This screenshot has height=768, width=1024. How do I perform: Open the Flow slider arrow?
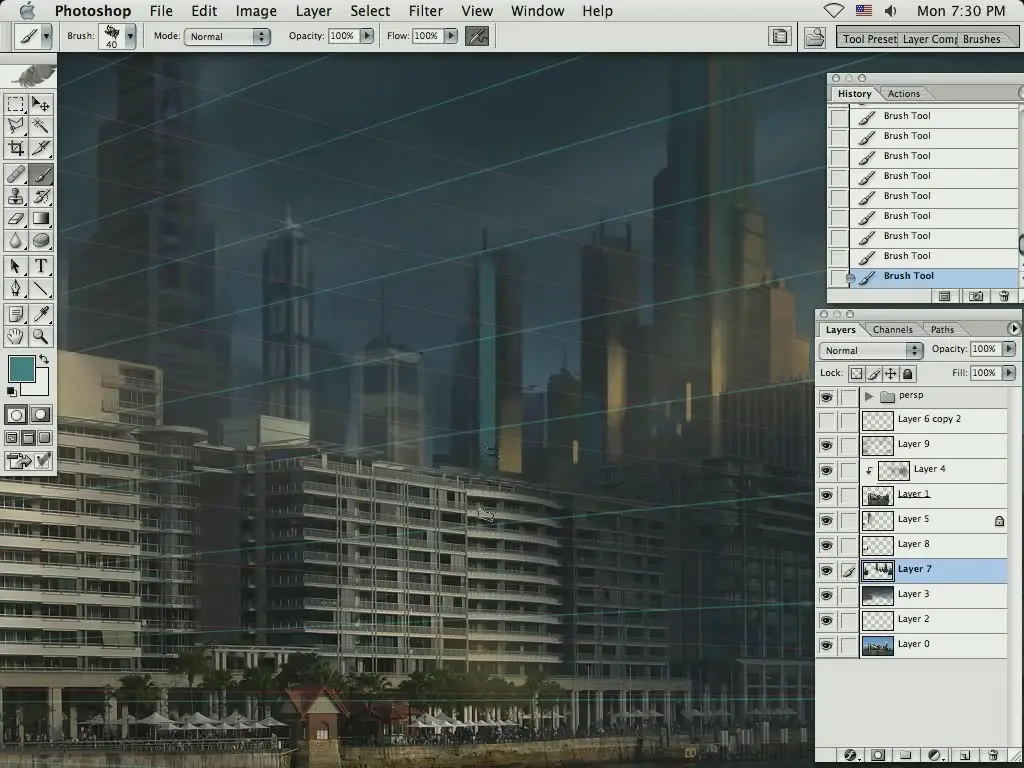click(451, 36)
